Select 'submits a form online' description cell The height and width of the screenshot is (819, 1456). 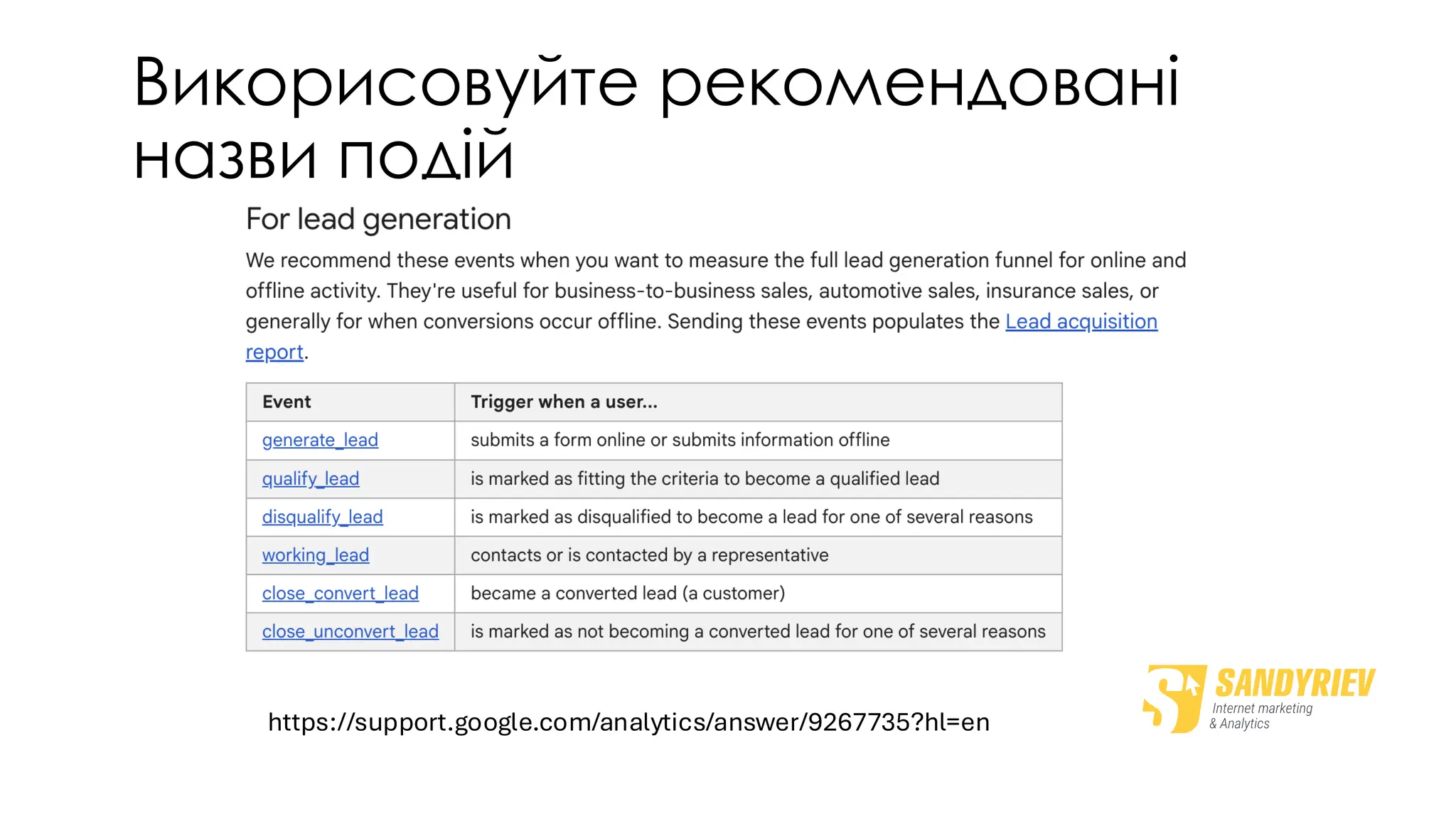click(x=759, y=440)
